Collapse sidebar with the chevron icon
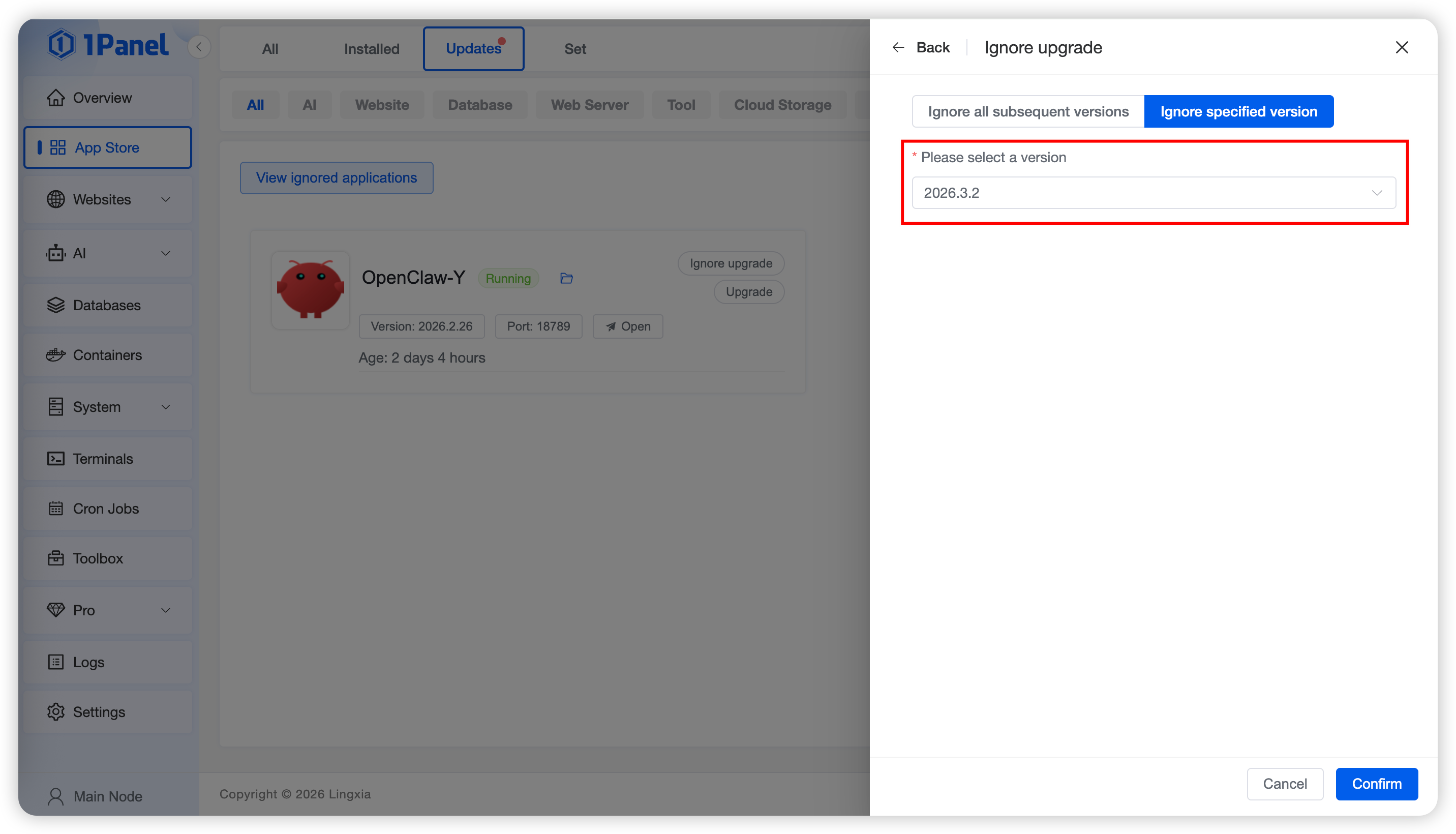This screenshot has height=834, width=1456. point(199,47)
